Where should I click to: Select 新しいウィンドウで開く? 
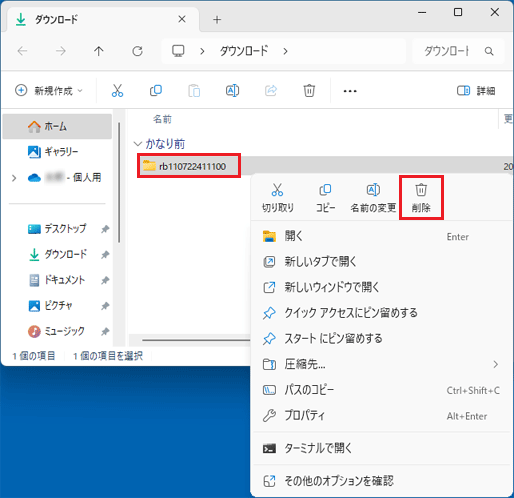pyautogui.click(x=381, y=287)
